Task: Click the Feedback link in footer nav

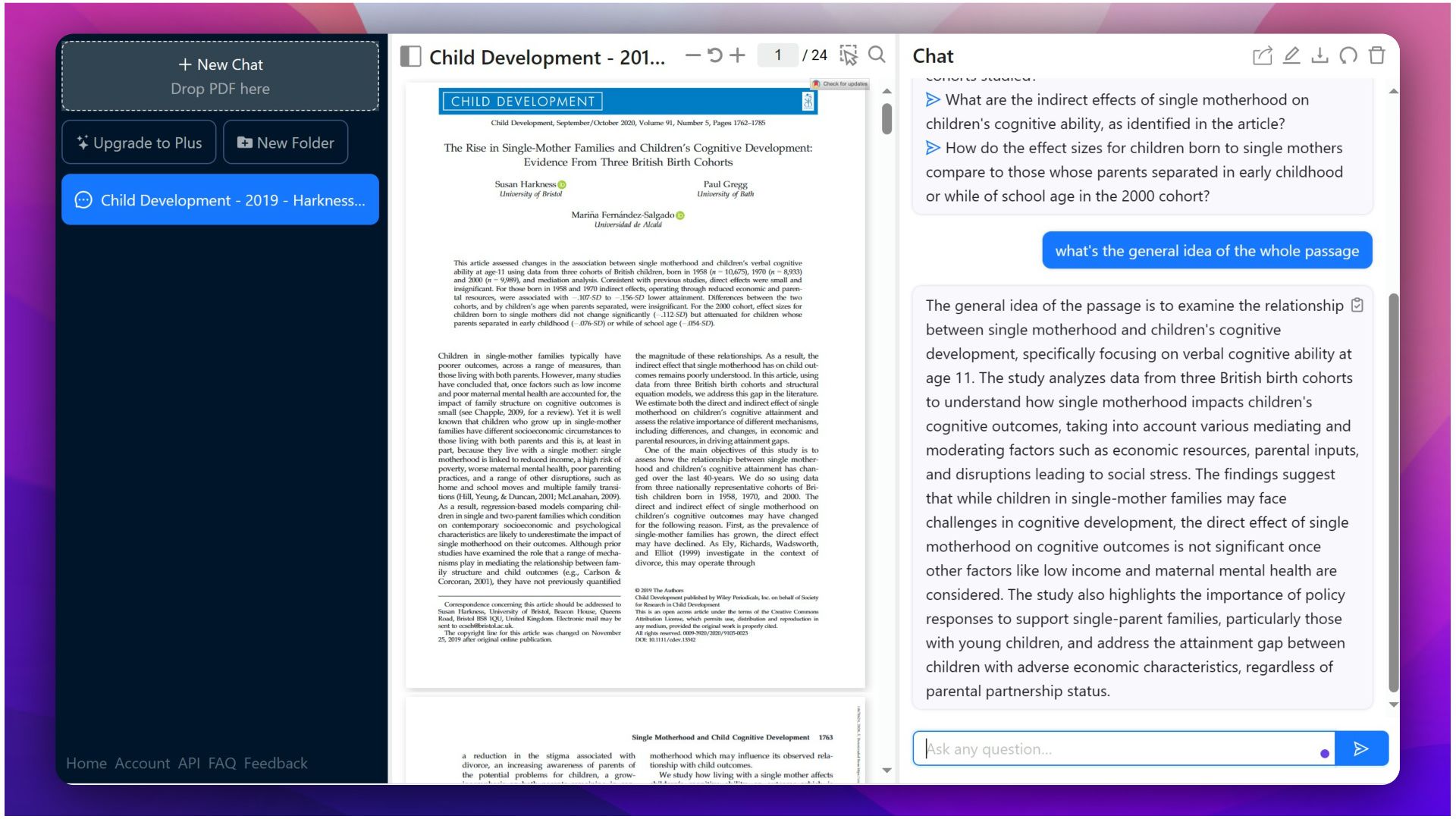Action: [x=276, y=762]
